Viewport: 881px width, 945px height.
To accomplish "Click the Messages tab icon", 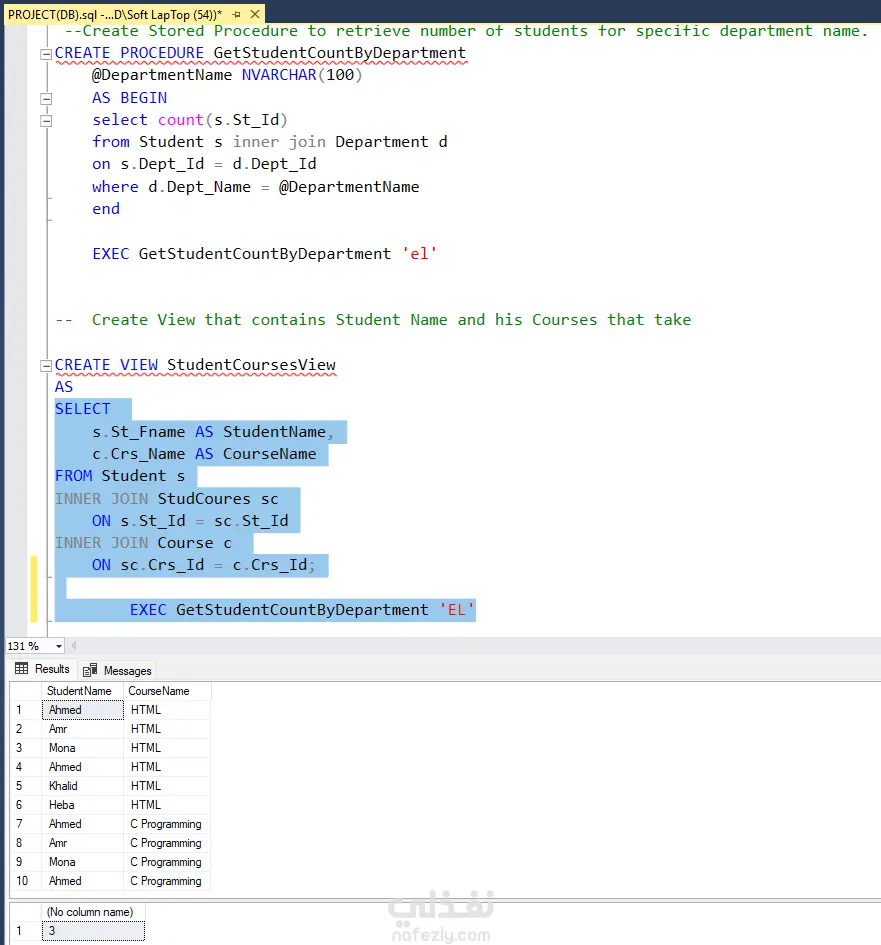I will click(90, 670).
